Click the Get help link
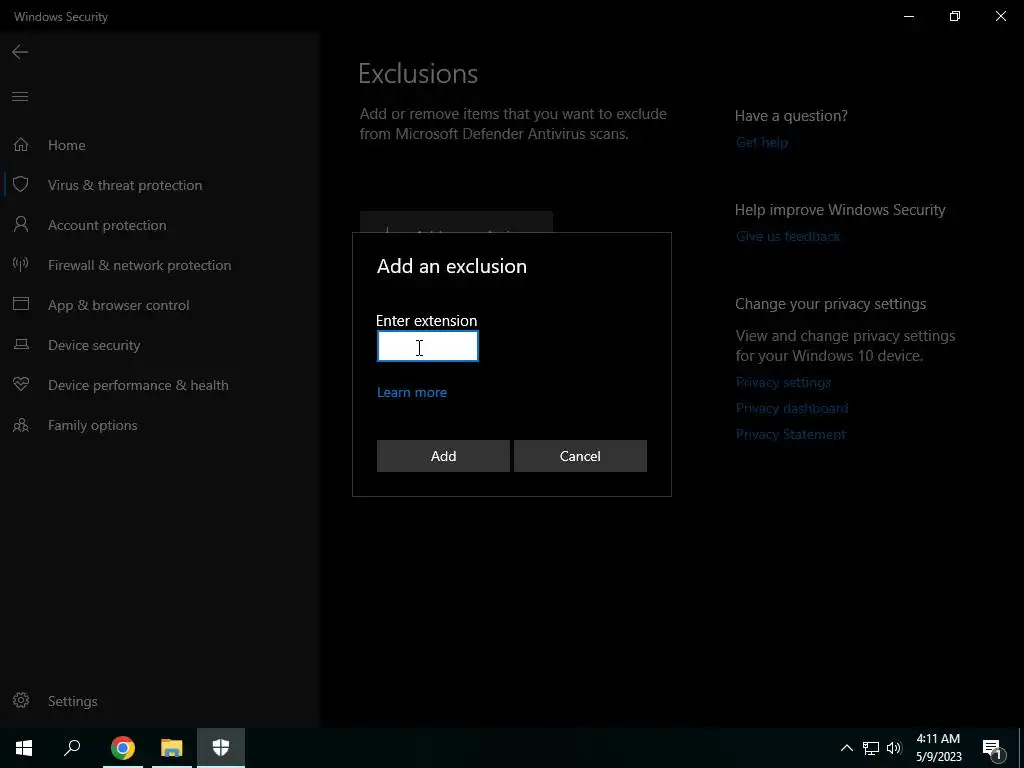1024x768 pixels. [761, 142]
